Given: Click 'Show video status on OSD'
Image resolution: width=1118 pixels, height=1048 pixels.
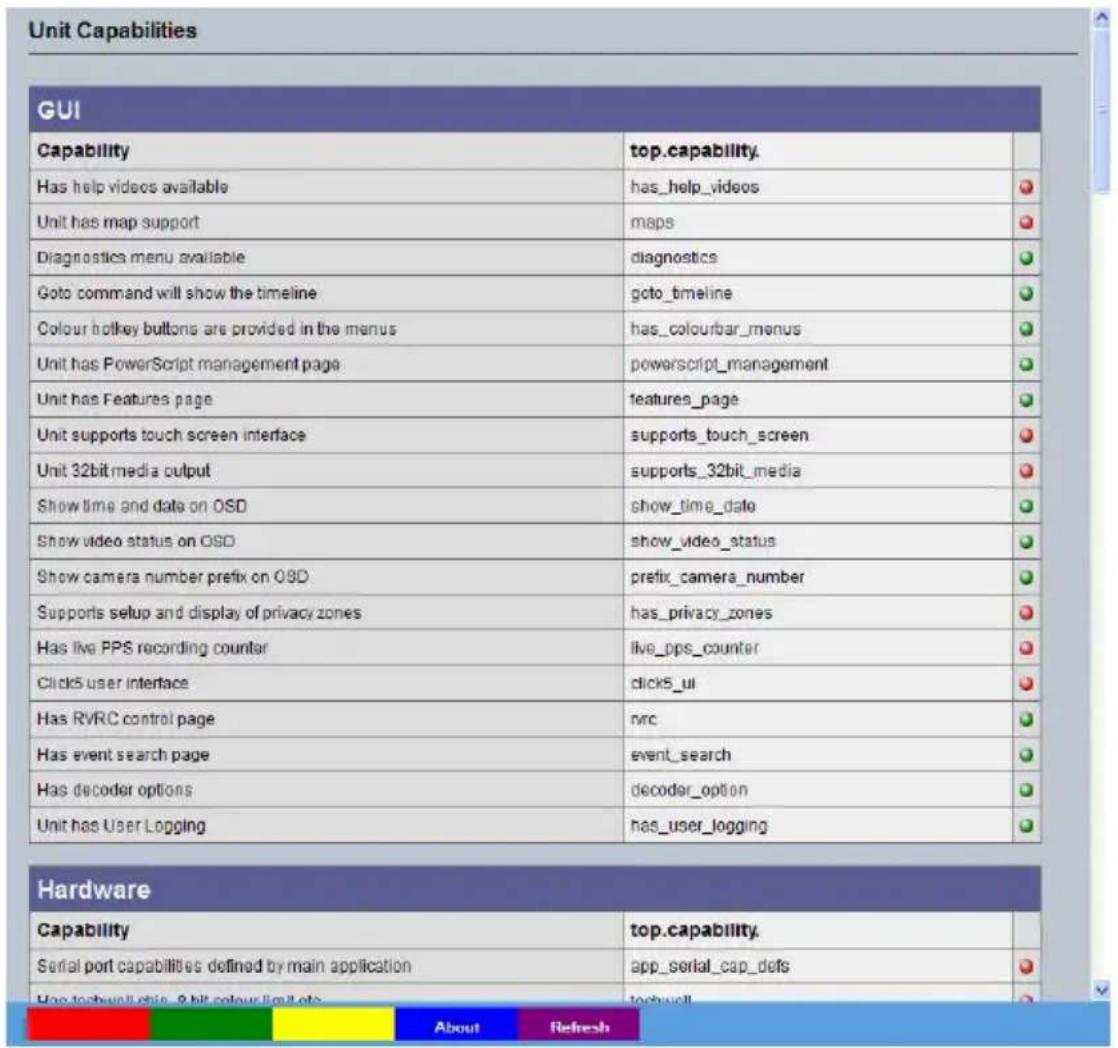Looking at the screenshot, I should (x=136, y=541).
